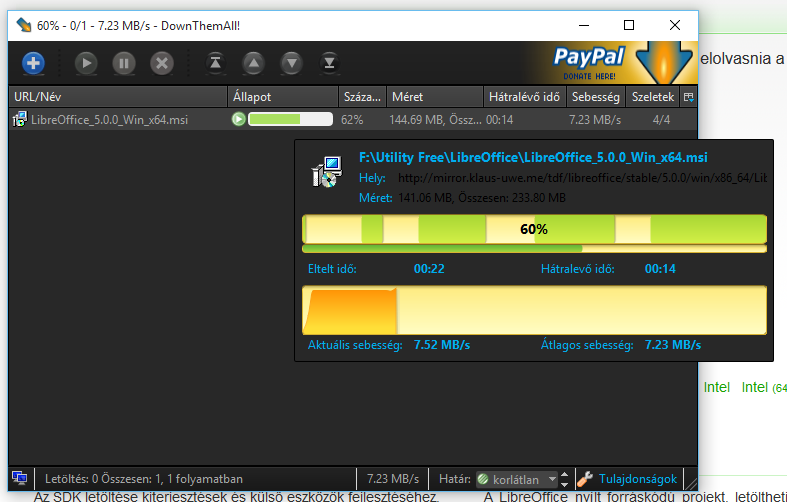
Task: Cancel the download with the X toolbar button
Action: click(x=162, y=63)
